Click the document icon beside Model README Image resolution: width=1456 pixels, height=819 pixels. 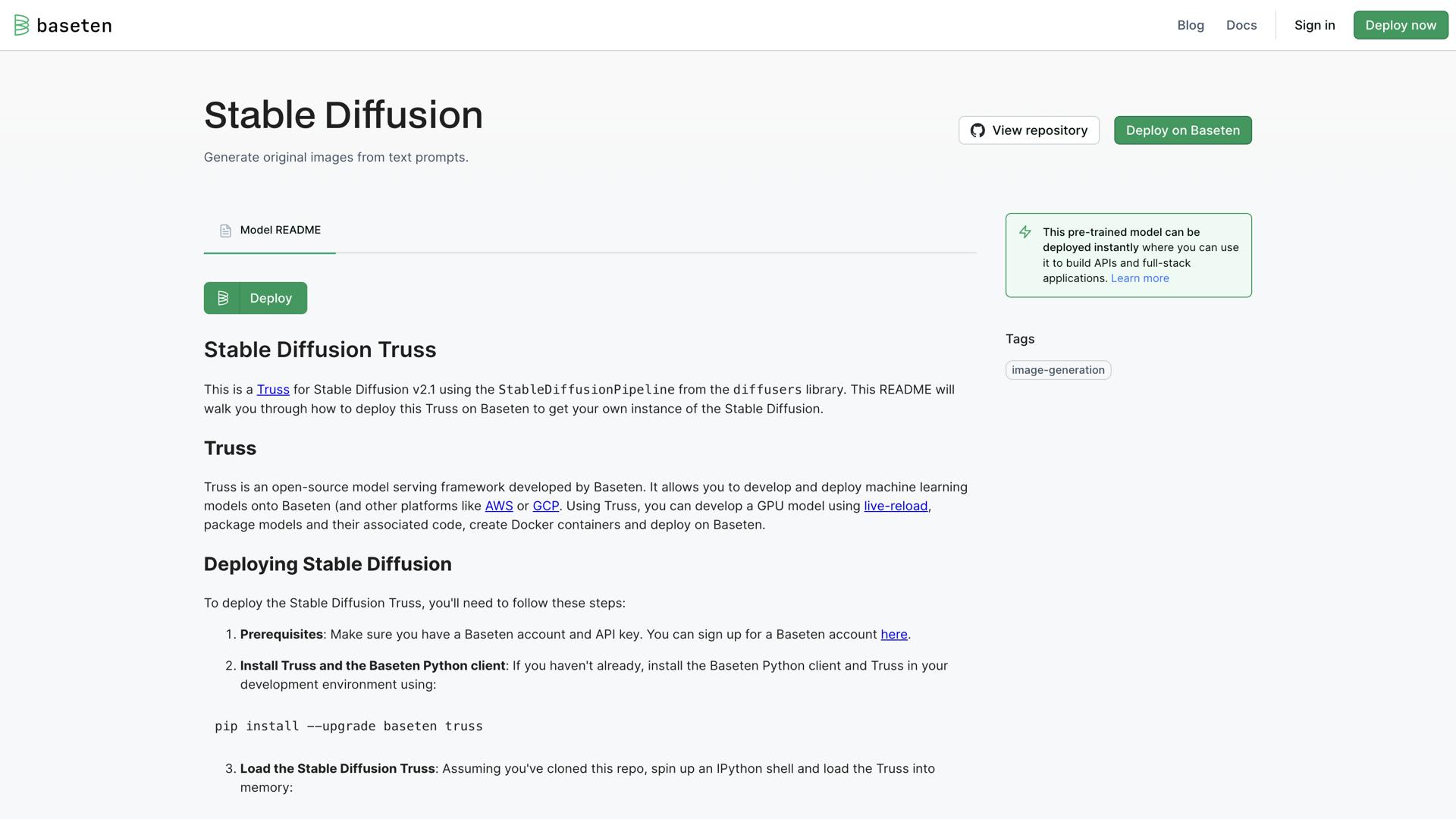point(225,231)
